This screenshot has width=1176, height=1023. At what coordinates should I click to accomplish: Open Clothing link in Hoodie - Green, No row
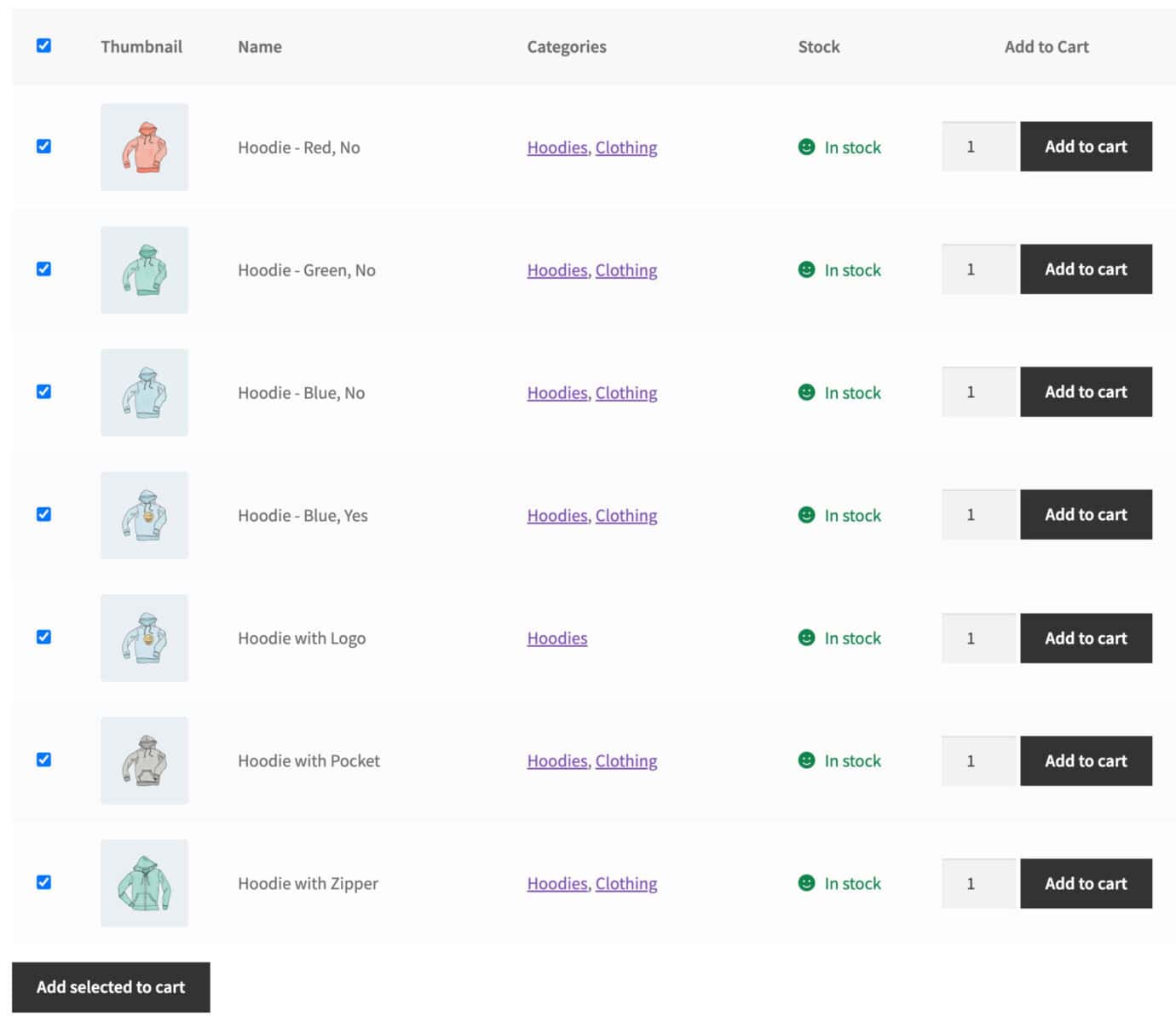(x=626, y=270)
